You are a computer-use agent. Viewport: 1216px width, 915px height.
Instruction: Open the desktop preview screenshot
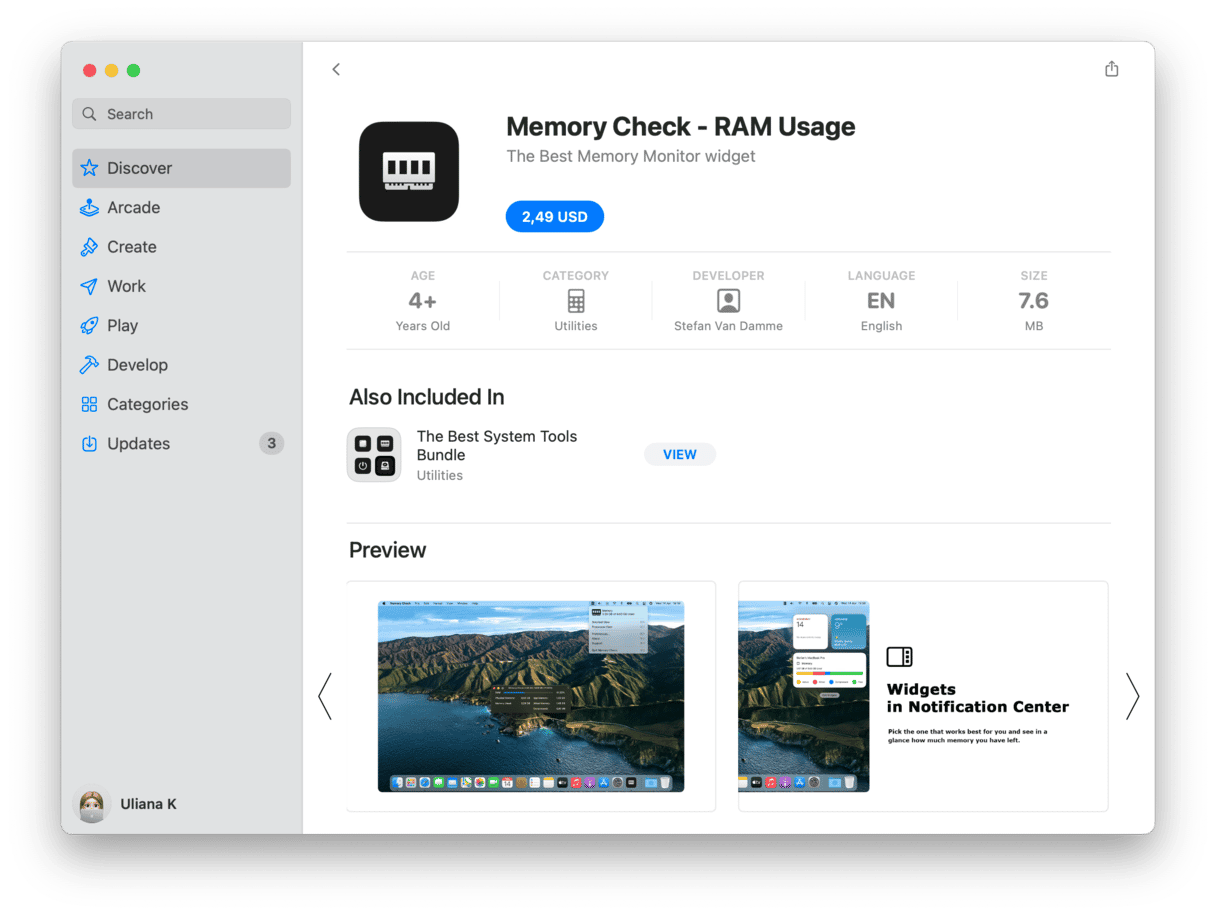531,696
